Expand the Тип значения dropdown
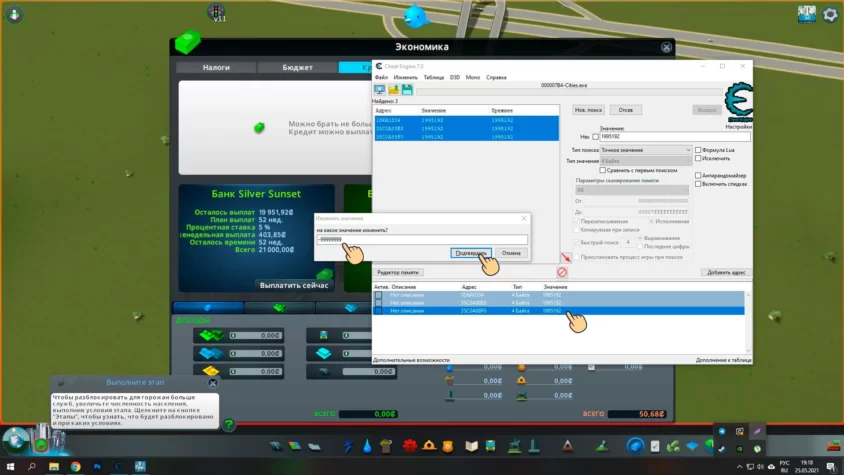The height and width of the screenshot is (475, 844). pos(646,160)
